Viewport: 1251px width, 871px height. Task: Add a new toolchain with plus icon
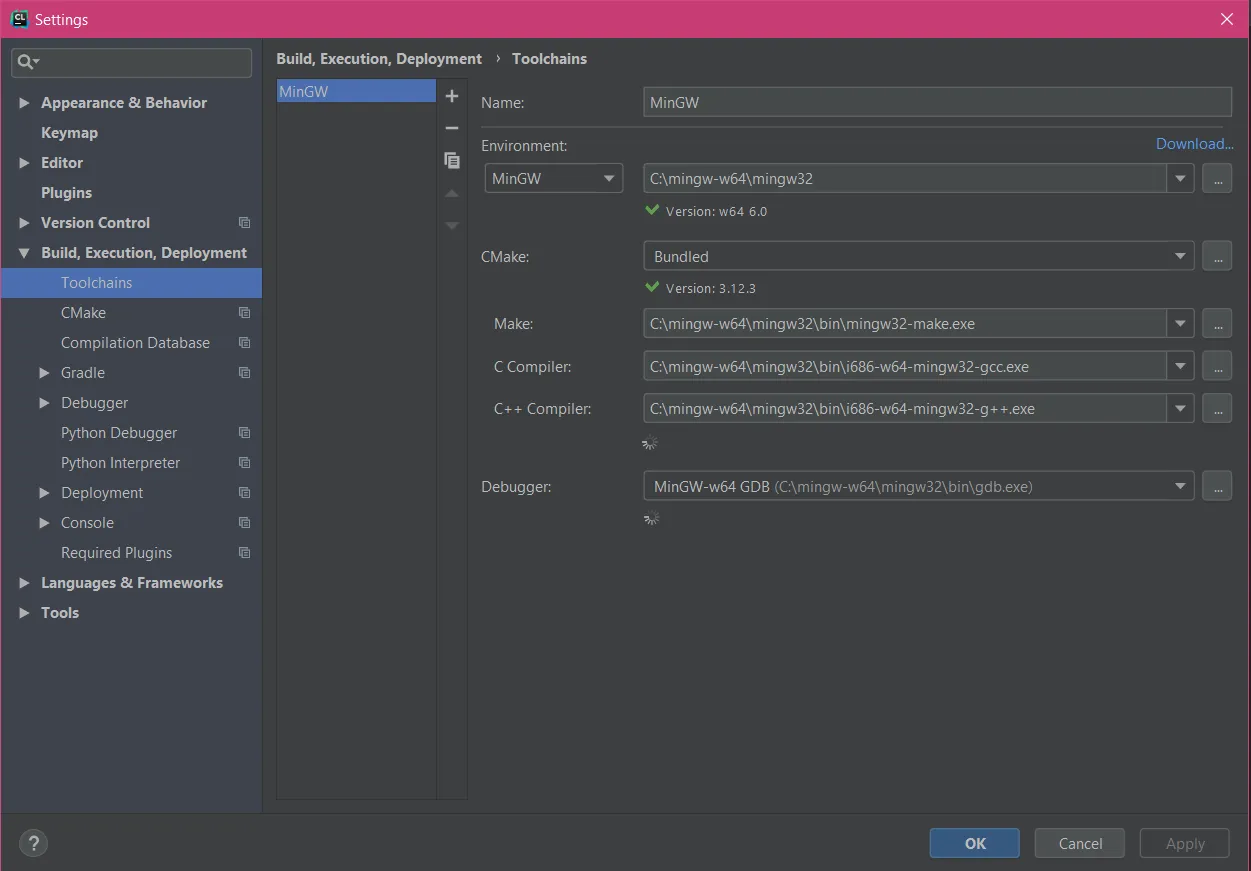point(452,96)
